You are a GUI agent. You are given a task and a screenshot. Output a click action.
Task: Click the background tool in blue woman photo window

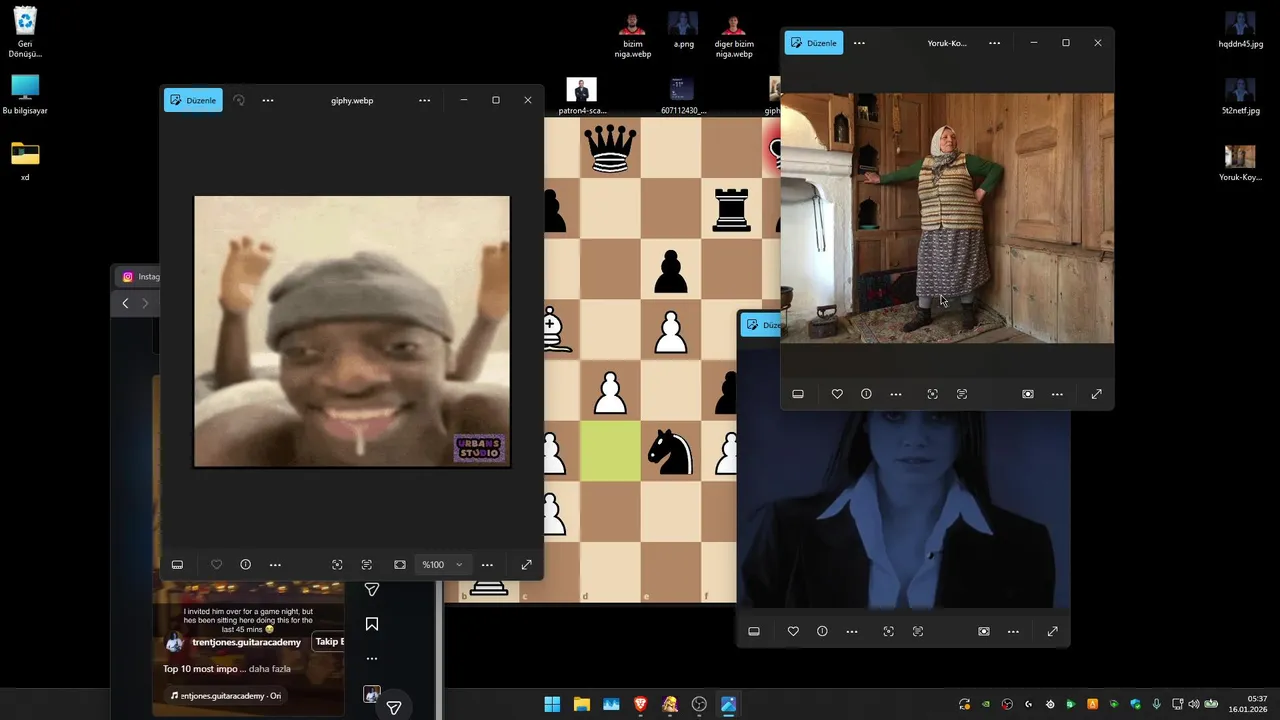pos(984,631)
